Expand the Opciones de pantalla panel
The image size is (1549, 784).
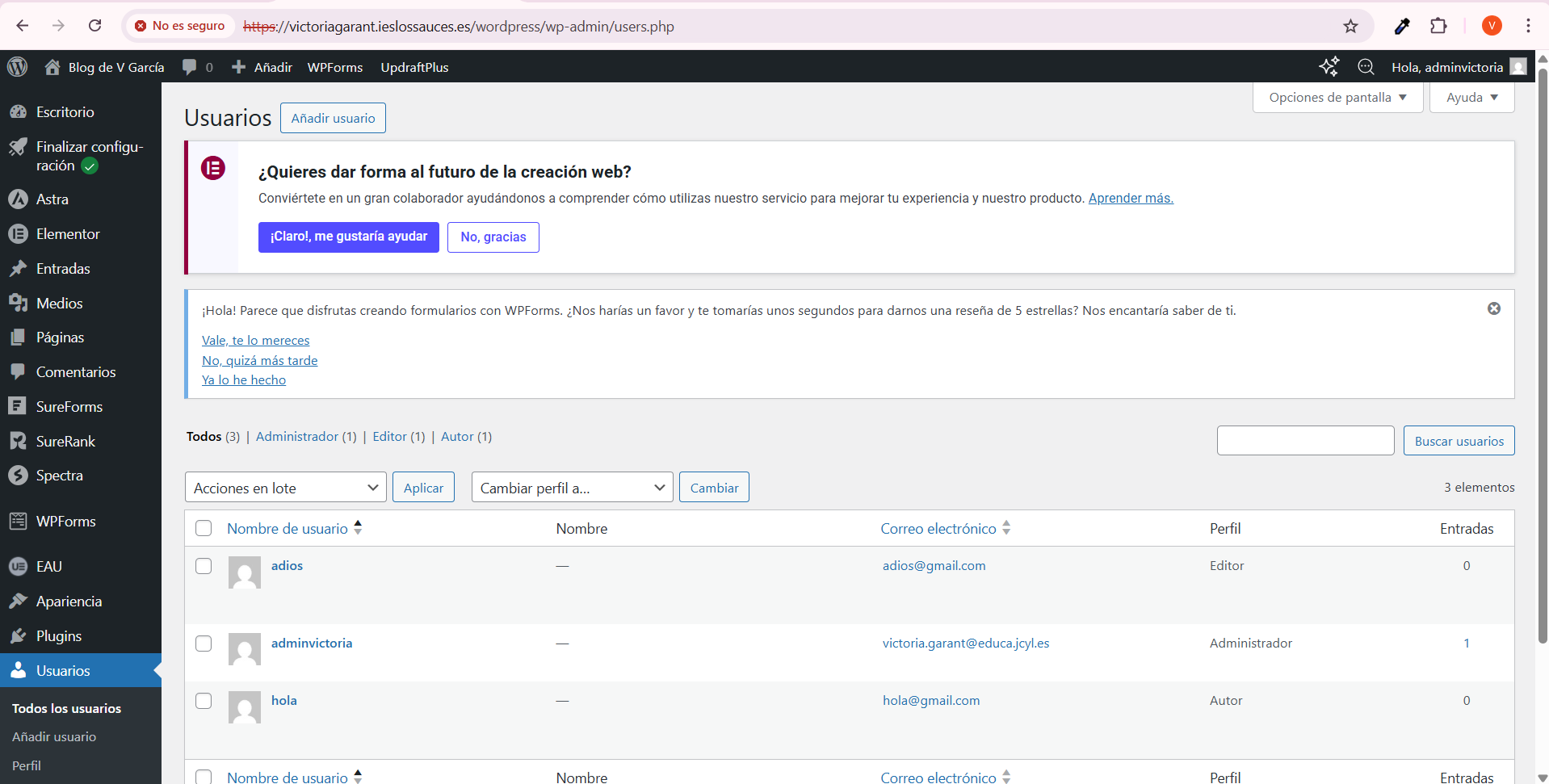point(1337,98)
